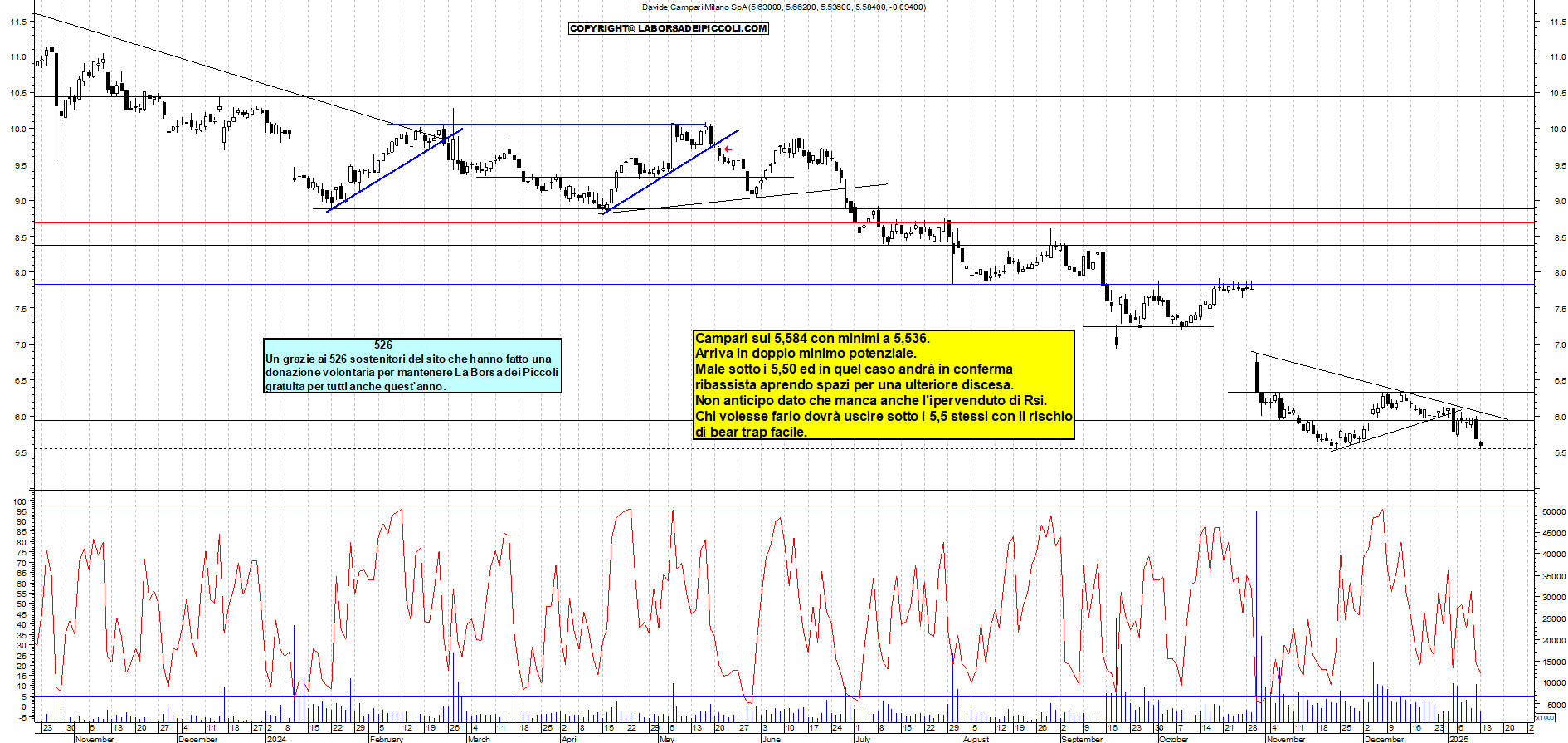Click the line starting 'Male sotto i 5,50'

854,369
